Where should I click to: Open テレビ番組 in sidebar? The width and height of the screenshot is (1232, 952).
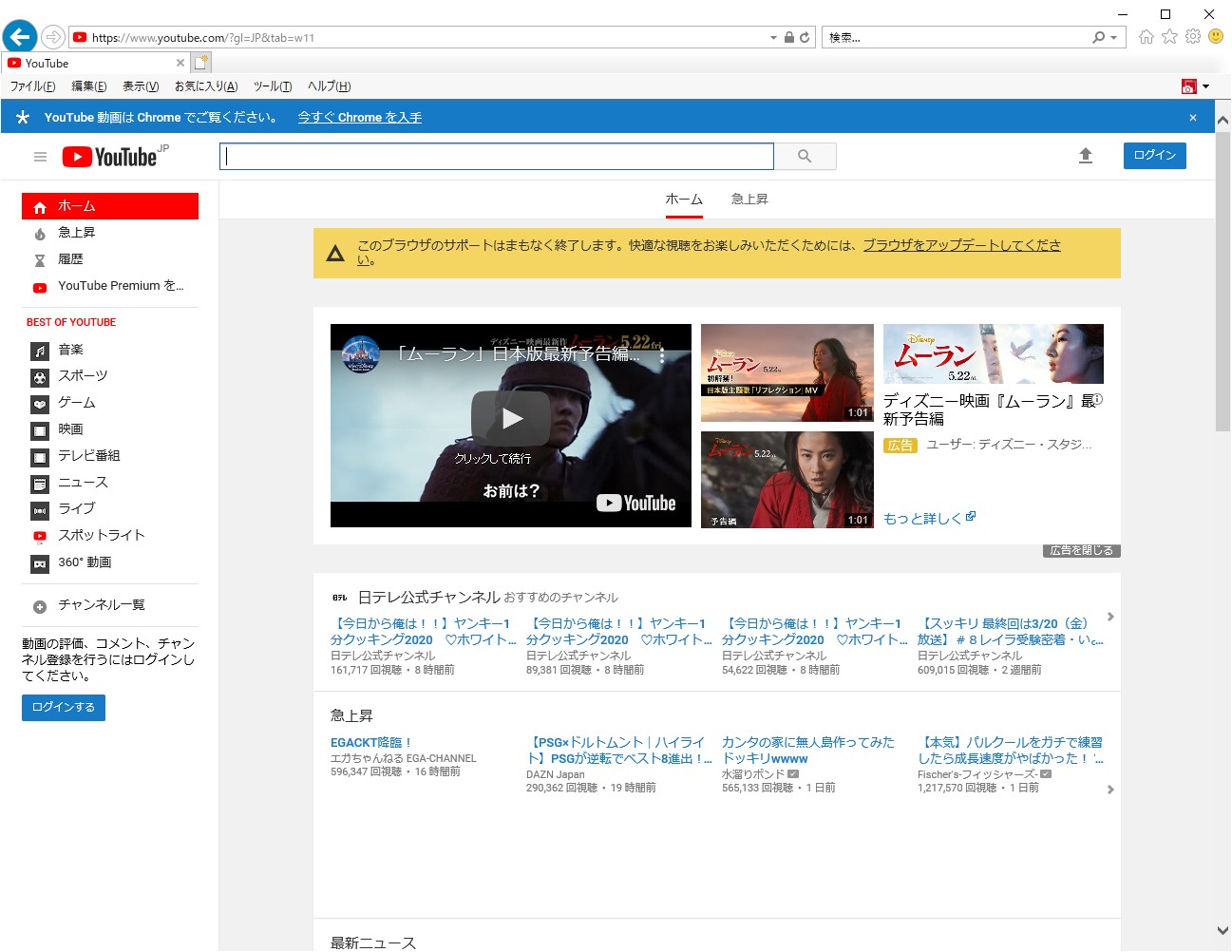tap(110, 457)
